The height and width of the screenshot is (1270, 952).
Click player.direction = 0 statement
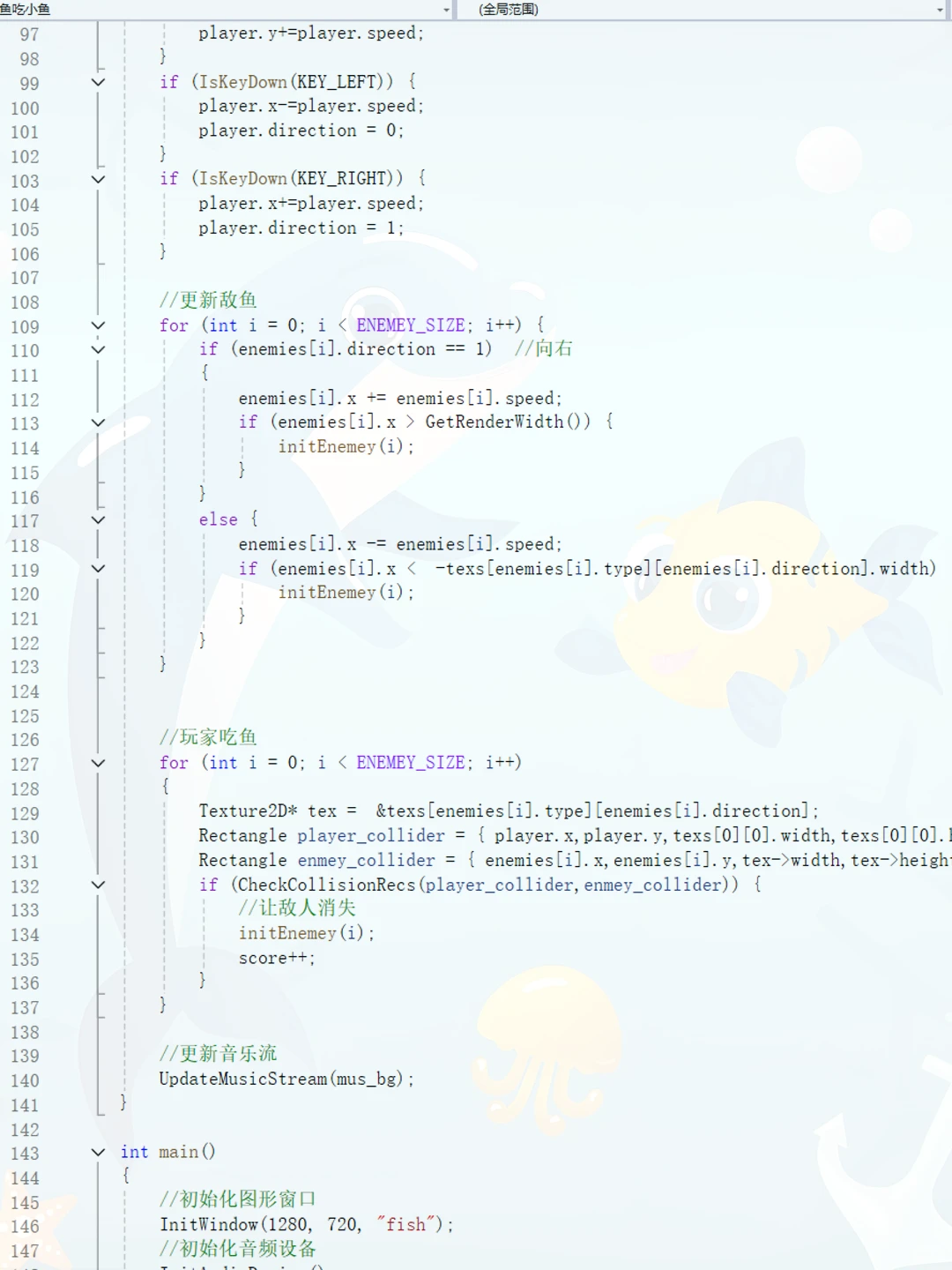click(301, 131)
